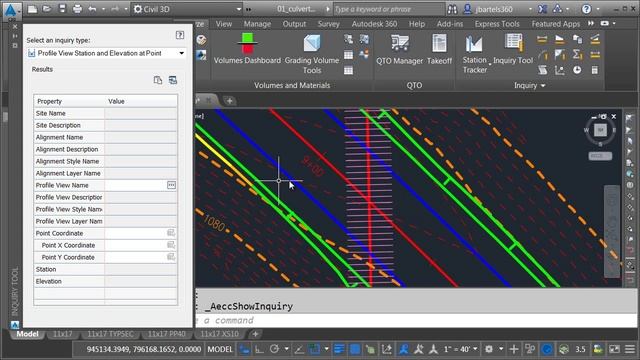The height and width of the screenshot is (360, 640).
Task: Open the Add-ins ribbon tab
Action: (450, 24)
